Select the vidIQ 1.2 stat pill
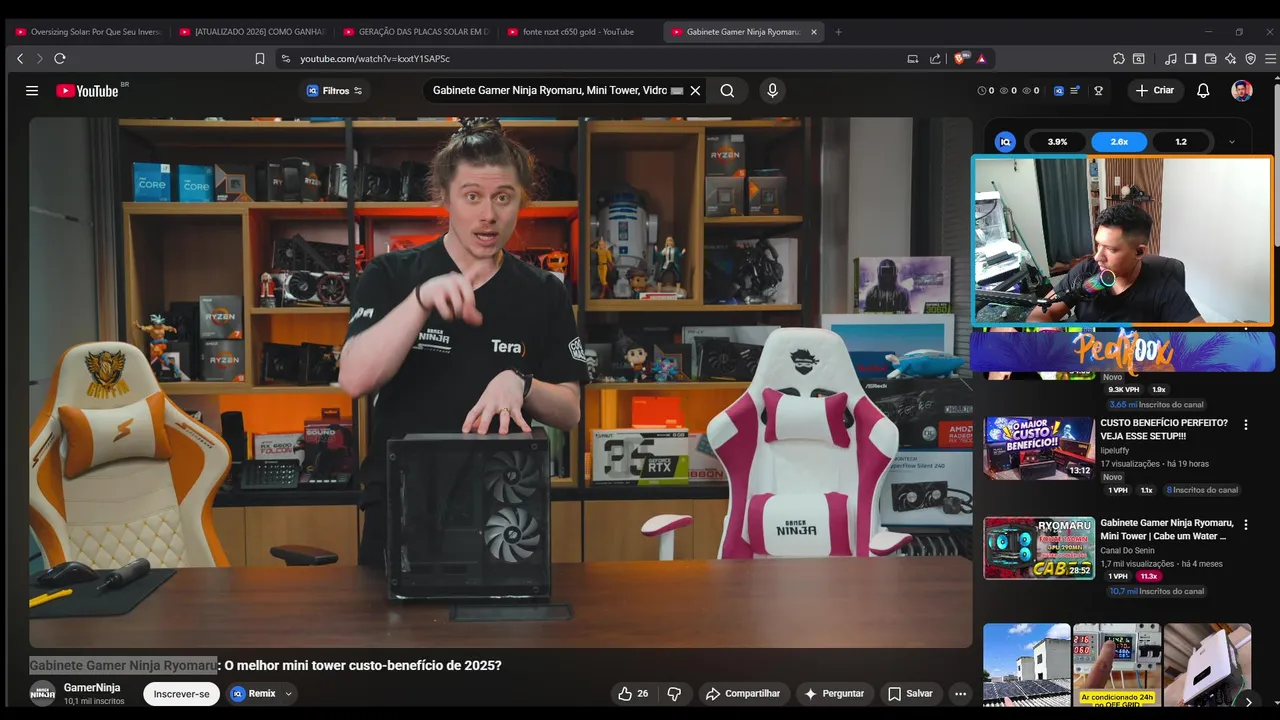 (1181, 142)
